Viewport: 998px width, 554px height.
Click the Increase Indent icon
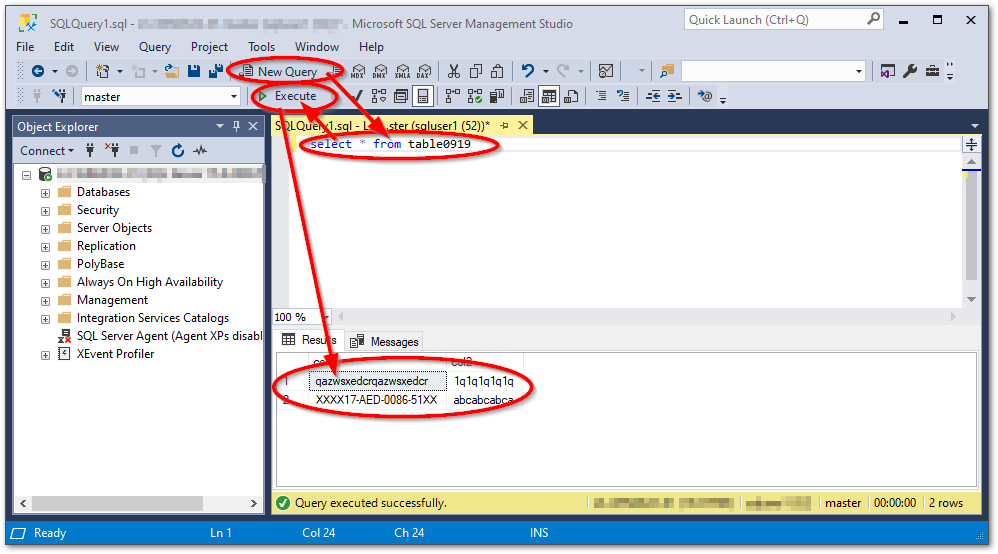(675, 96)
